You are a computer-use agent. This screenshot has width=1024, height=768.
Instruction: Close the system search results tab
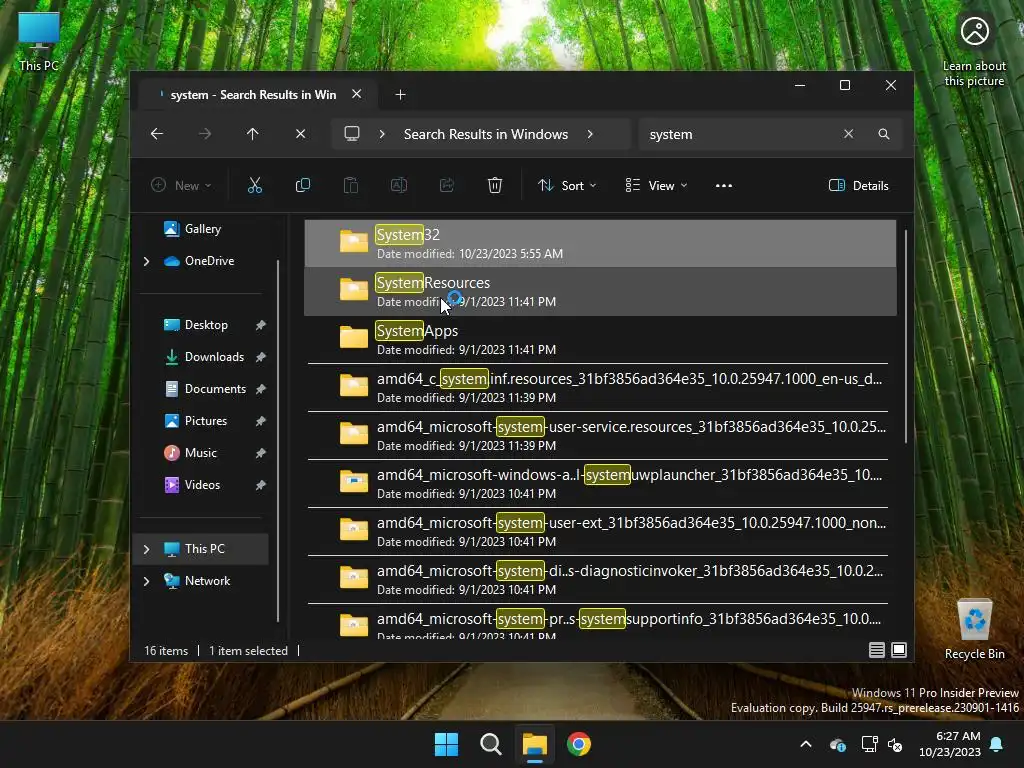click(357, 94)
